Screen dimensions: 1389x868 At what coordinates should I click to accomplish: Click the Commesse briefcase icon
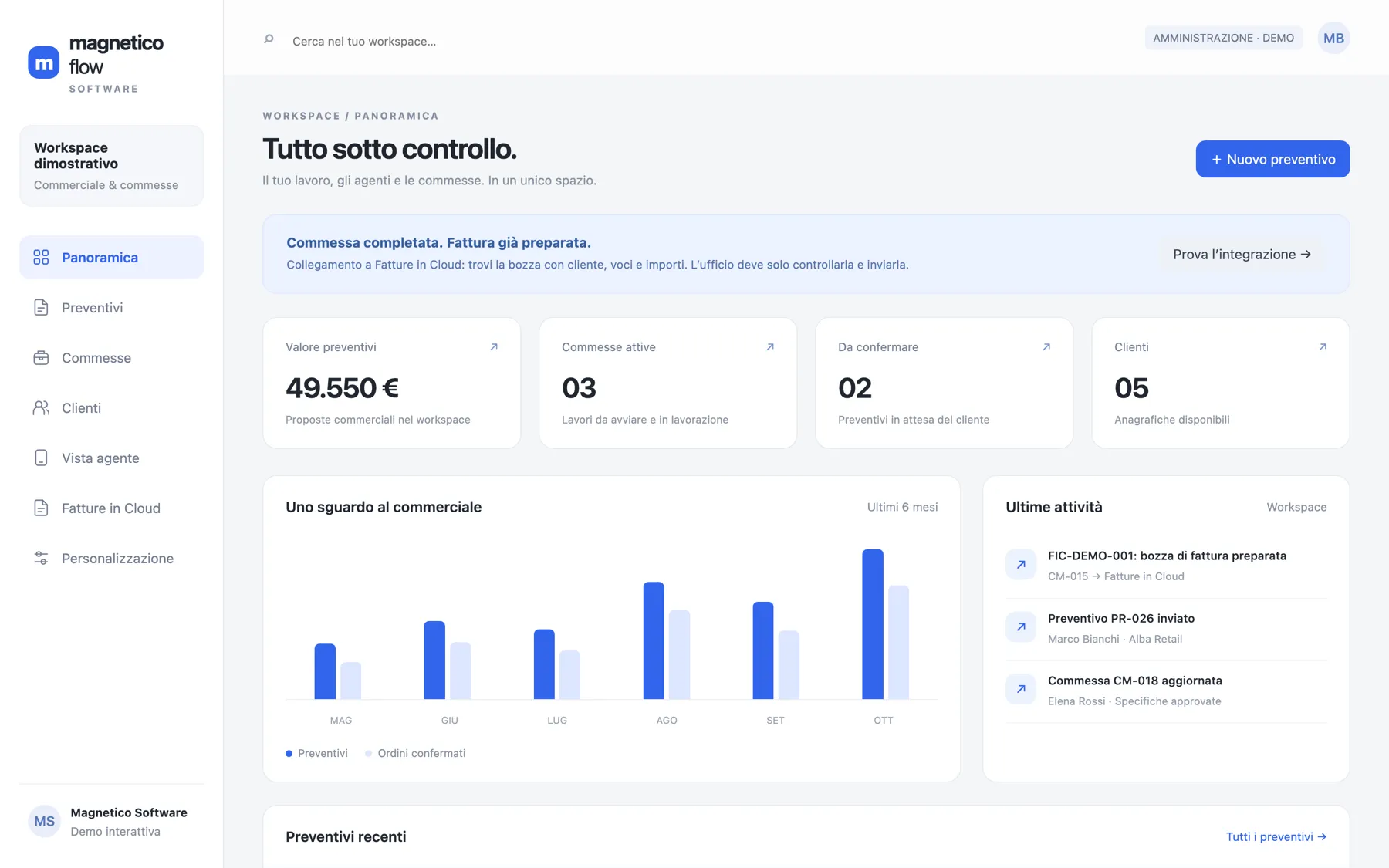coord(41,357)
